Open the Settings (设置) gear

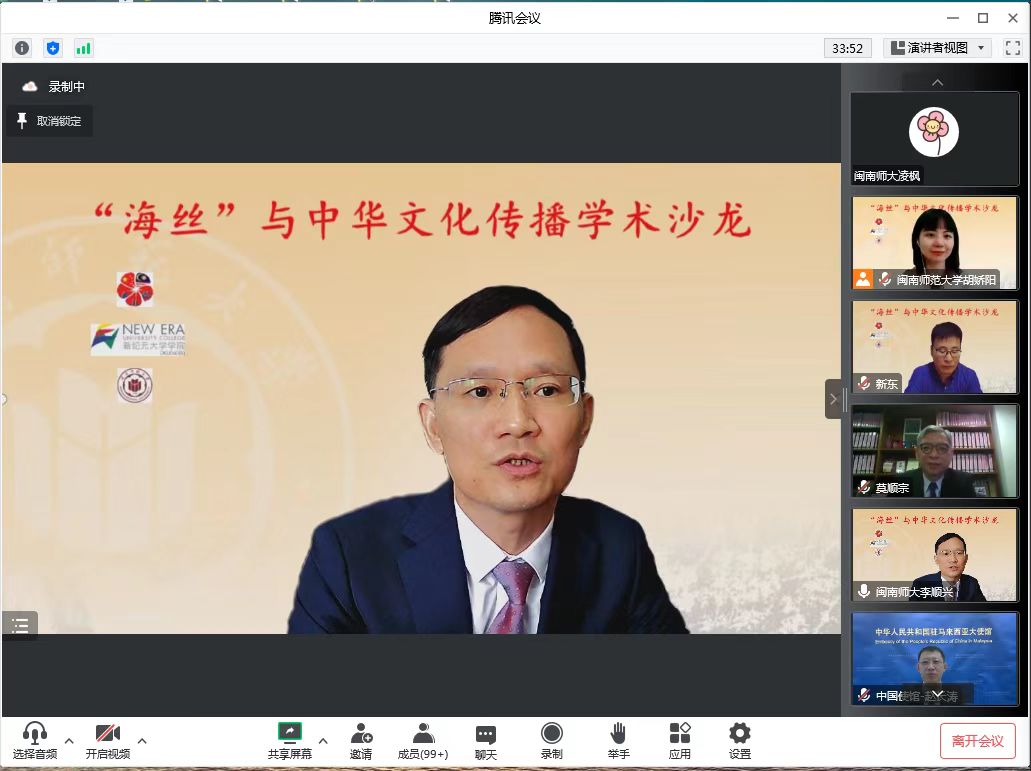pyautogui.click(x=740, y=733)
